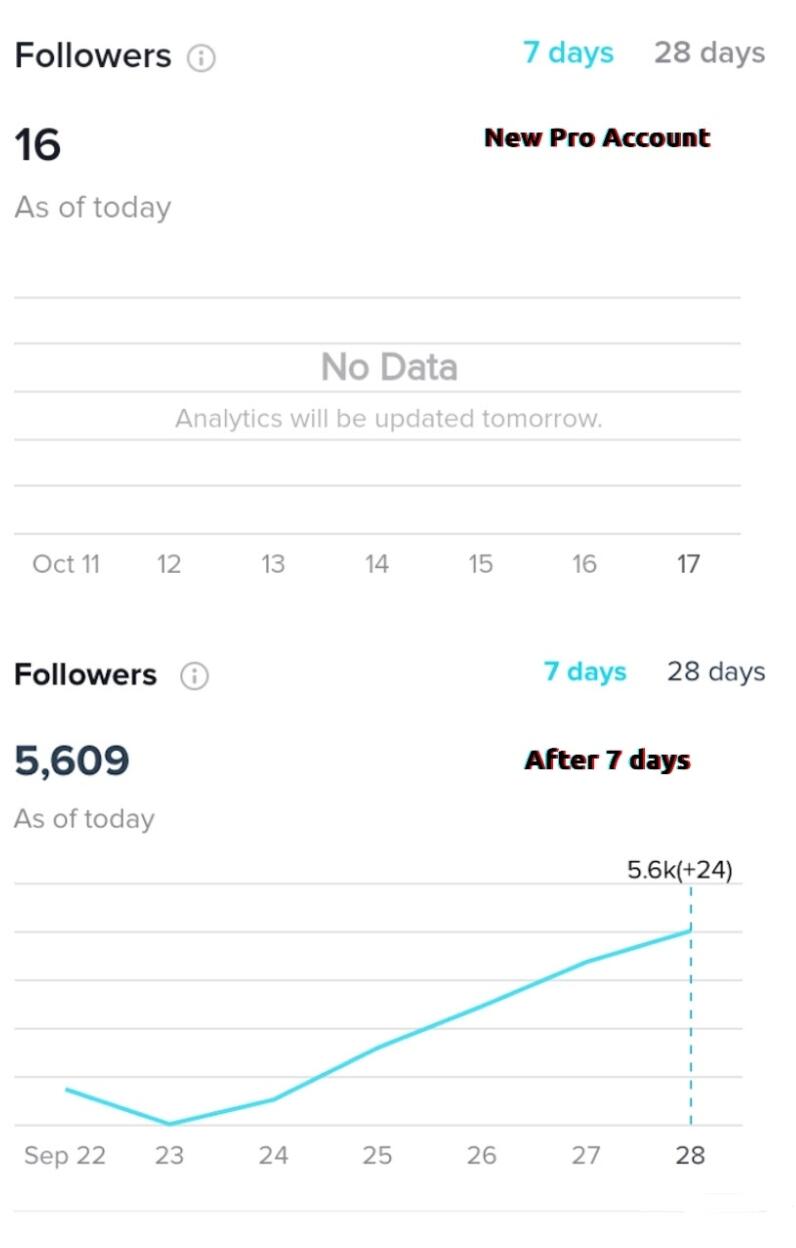Click date 17 on the October axis

688,564
